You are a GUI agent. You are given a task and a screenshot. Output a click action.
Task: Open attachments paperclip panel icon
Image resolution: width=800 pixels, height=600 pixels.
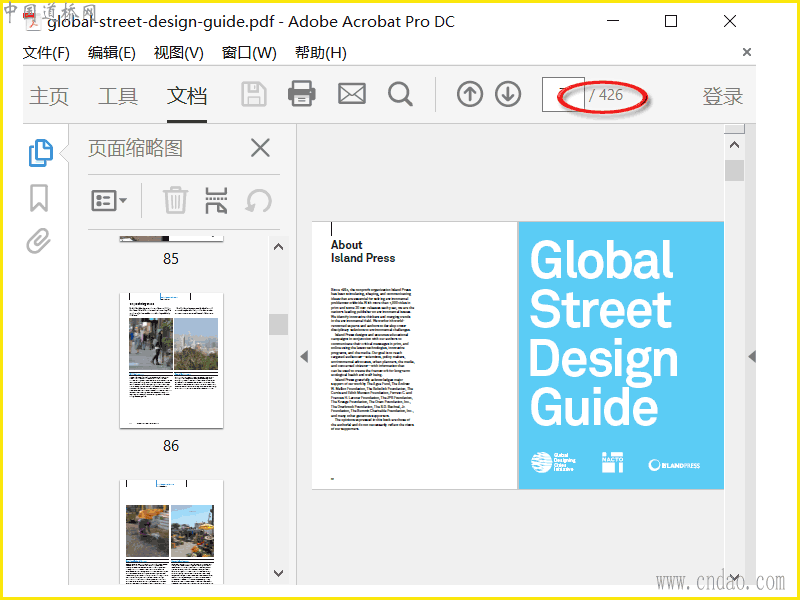[39, 241]
